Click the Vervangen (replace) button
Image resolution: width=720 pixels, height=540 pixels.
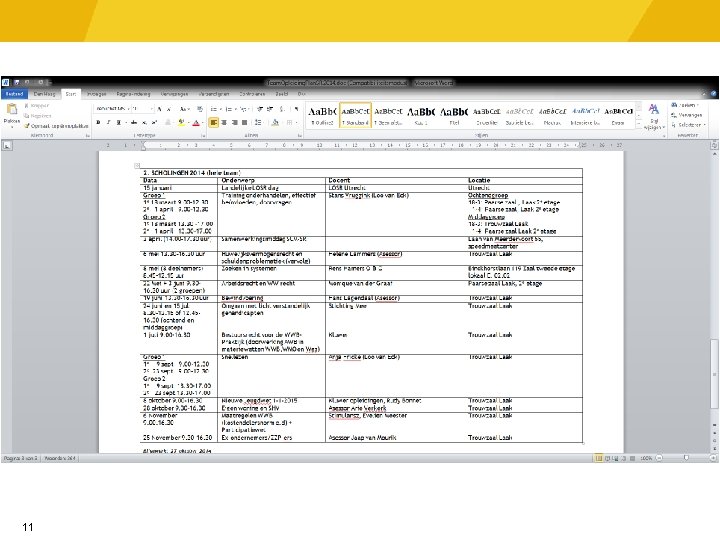click(x=686, y=115)
